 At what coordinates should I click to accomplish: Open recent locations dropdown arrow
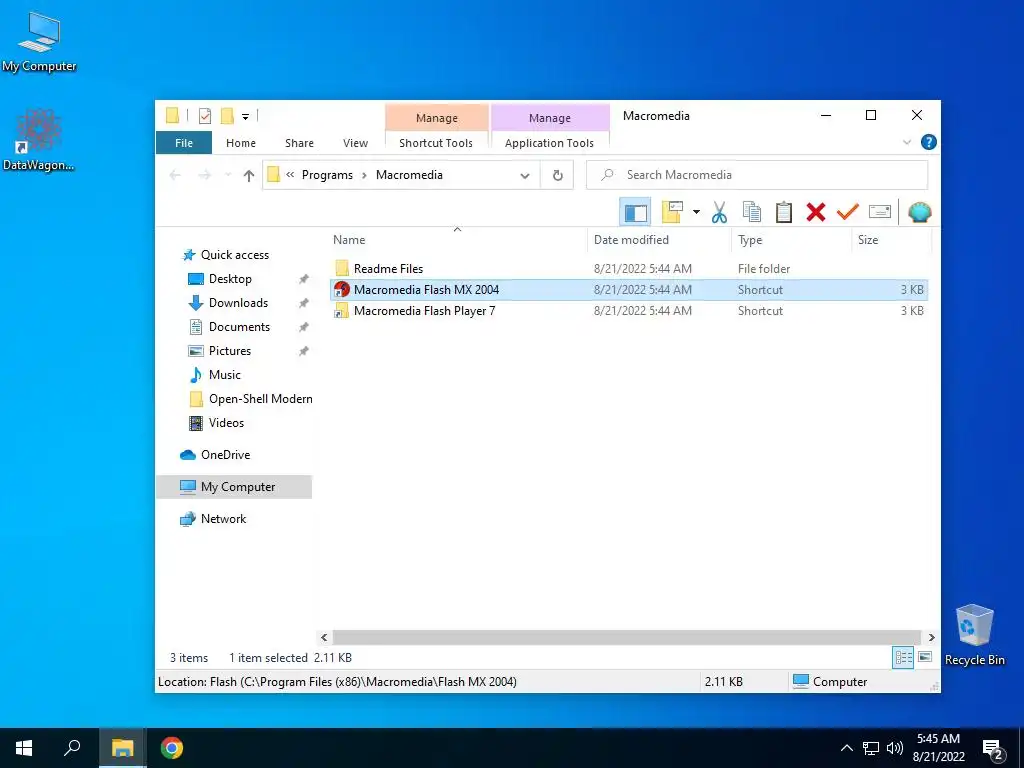tap(227, 175)
